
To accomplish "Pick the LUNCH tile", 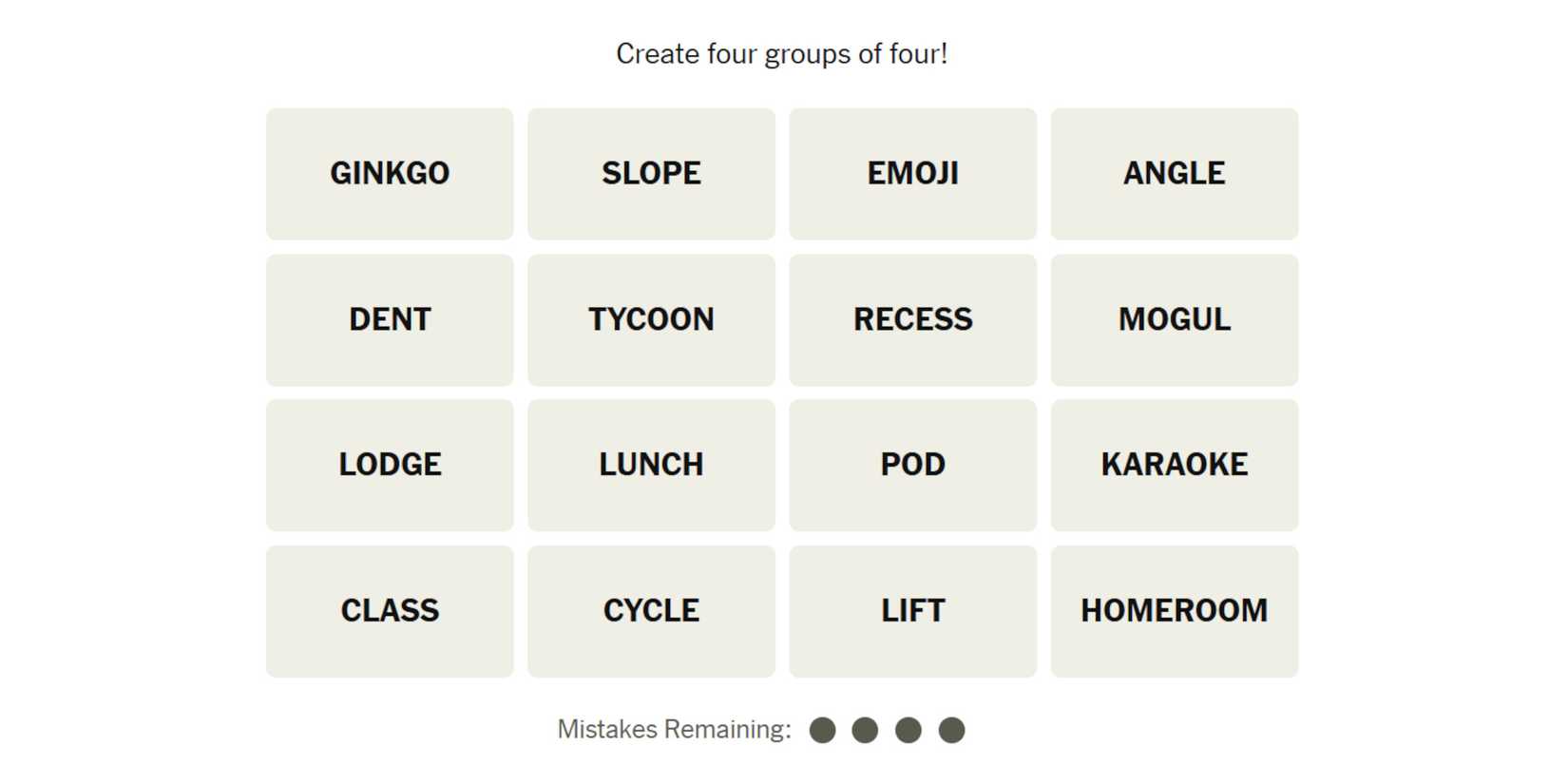I will point(651,465).
